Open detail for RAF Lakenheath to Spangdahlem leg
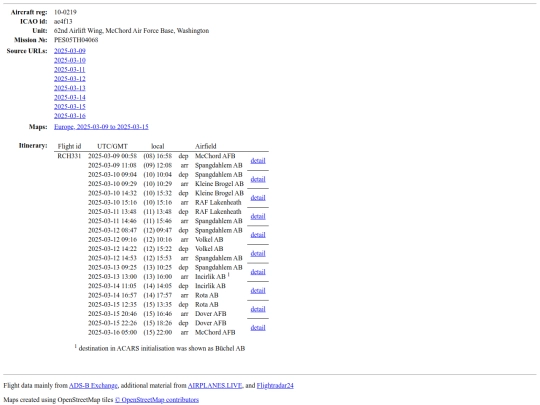 coord(258,216)
